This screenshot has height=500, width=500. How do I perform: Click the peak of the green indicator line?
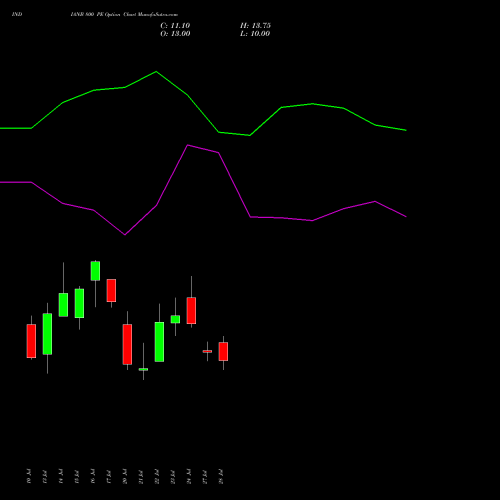pyautogui.click(x=156, y=71)
